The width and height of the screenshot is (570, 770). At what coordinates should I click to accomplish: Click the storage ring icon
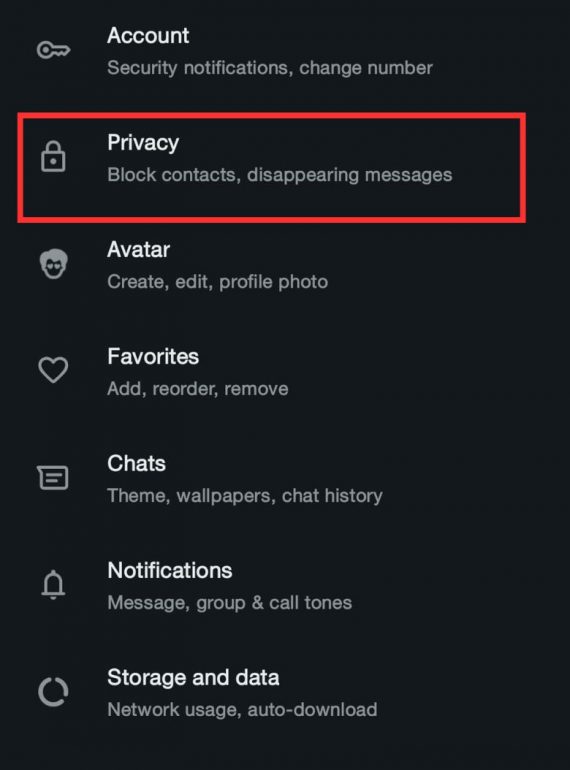[x=53, y=691]
